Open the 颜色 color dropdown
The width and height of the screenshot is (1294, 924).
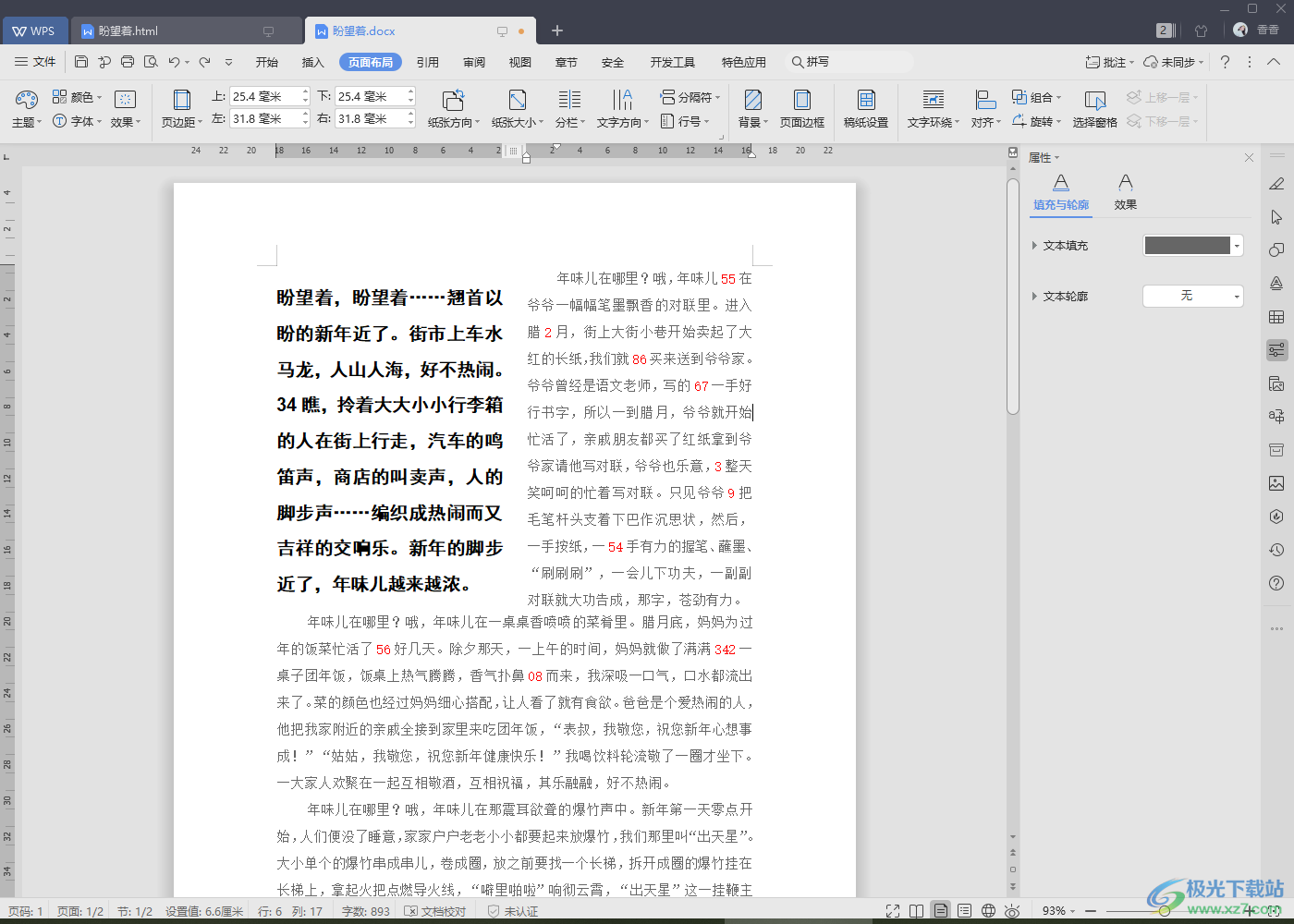pos(77,97)
